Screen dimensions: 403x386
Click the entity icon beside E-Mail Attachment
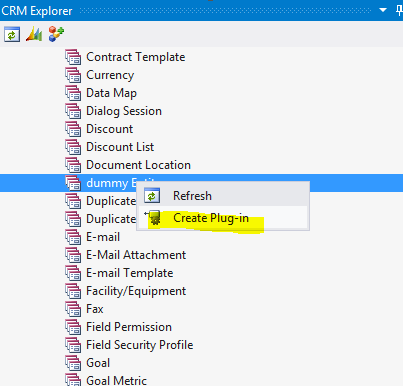pyautogui.click(x=73, y=255)
